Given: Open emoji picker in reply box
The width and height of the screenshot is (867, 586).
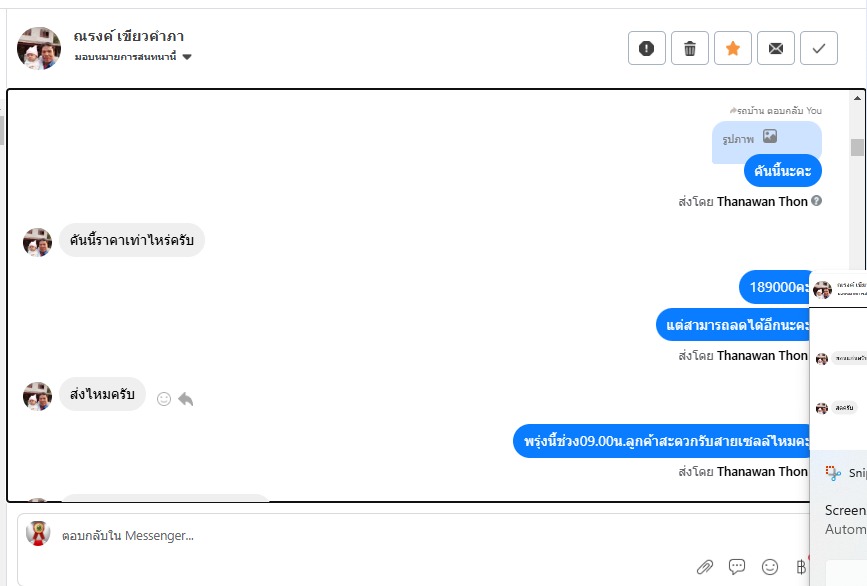Looking at the screenshot, I should (770, 567).
